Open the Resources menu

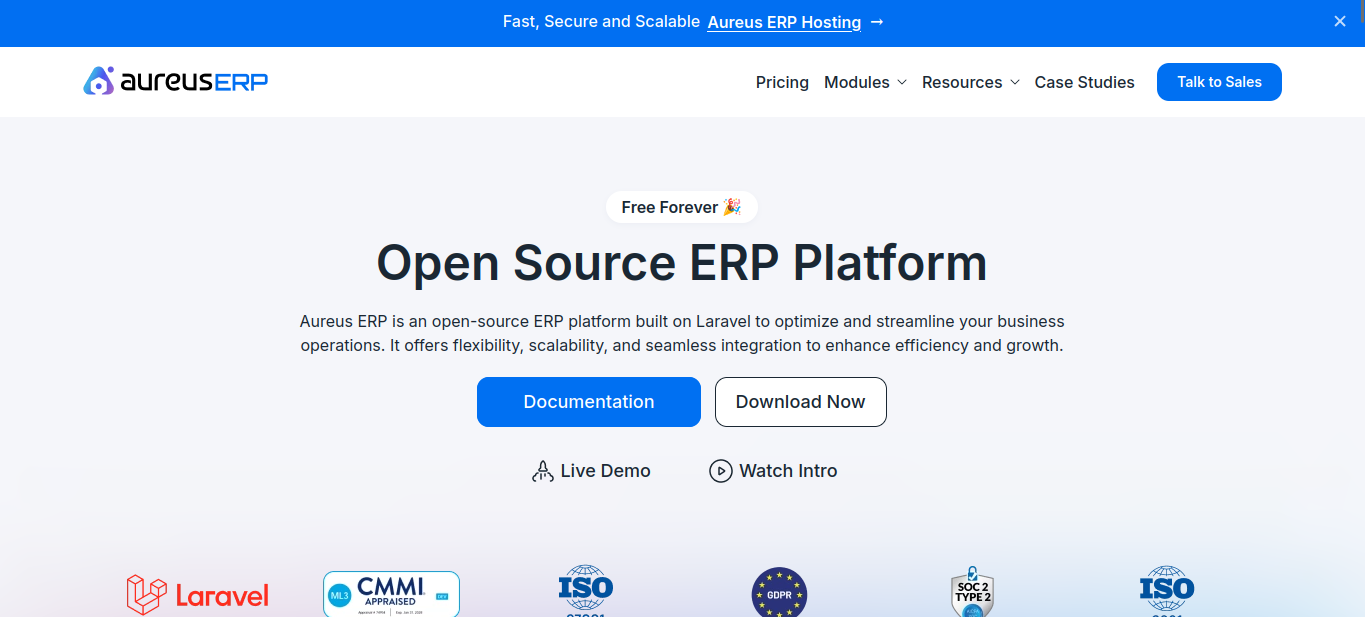pyautogui.click(x=971, y=82)
